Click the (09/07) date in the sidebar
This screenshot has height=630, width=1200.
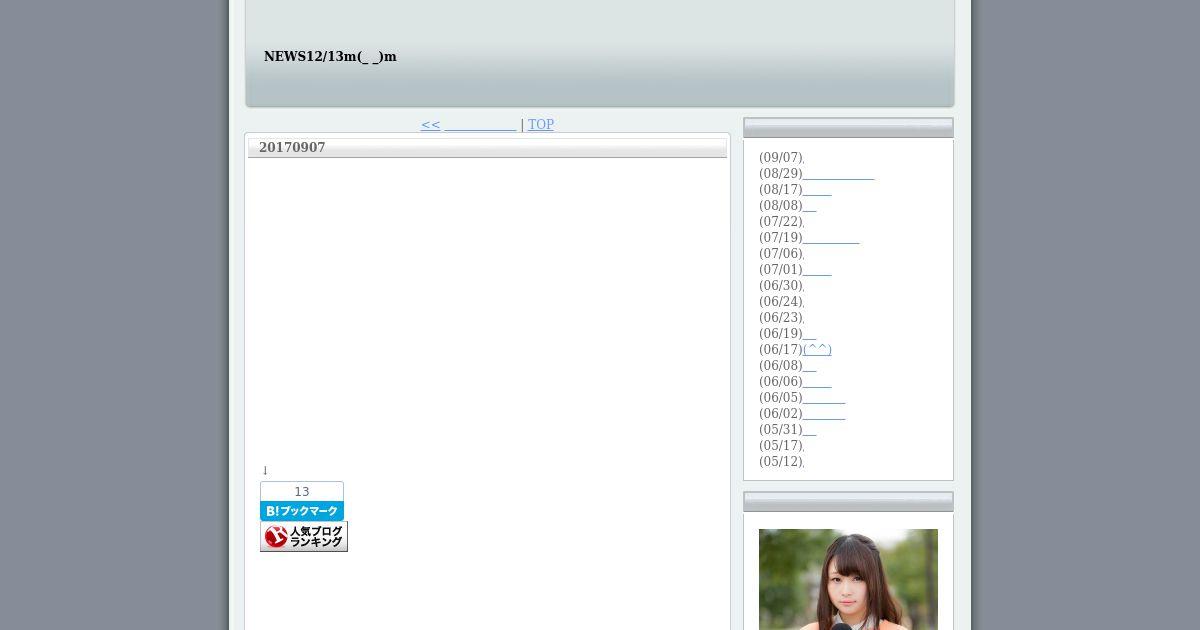[781, 158]
